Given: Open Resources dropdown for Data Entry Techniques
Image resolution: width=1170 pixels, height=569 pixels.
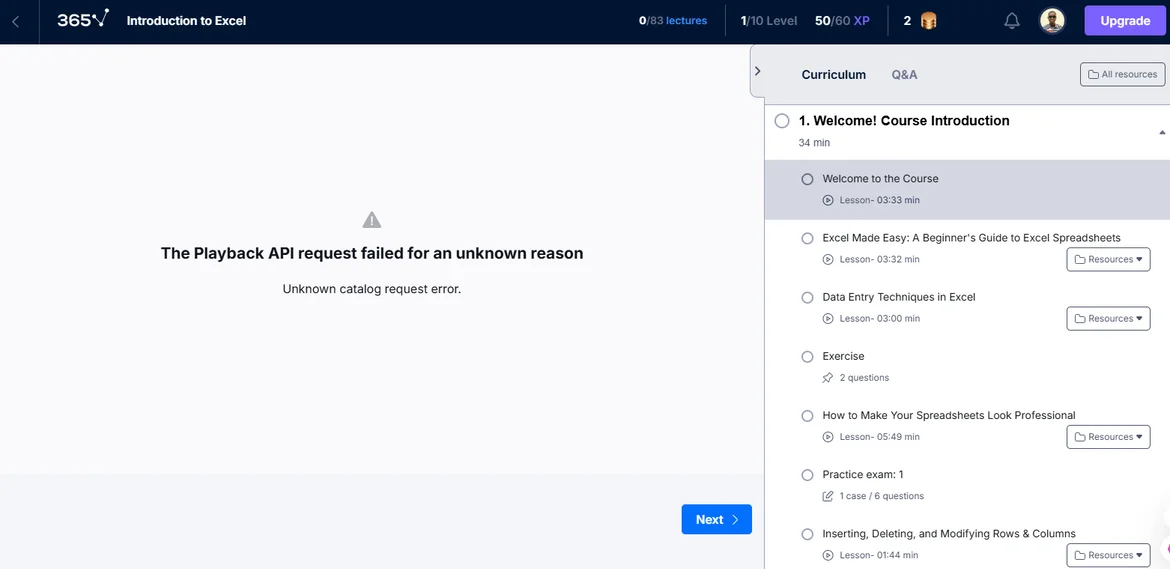Looking at the screenshot, I should (1108, 318).
